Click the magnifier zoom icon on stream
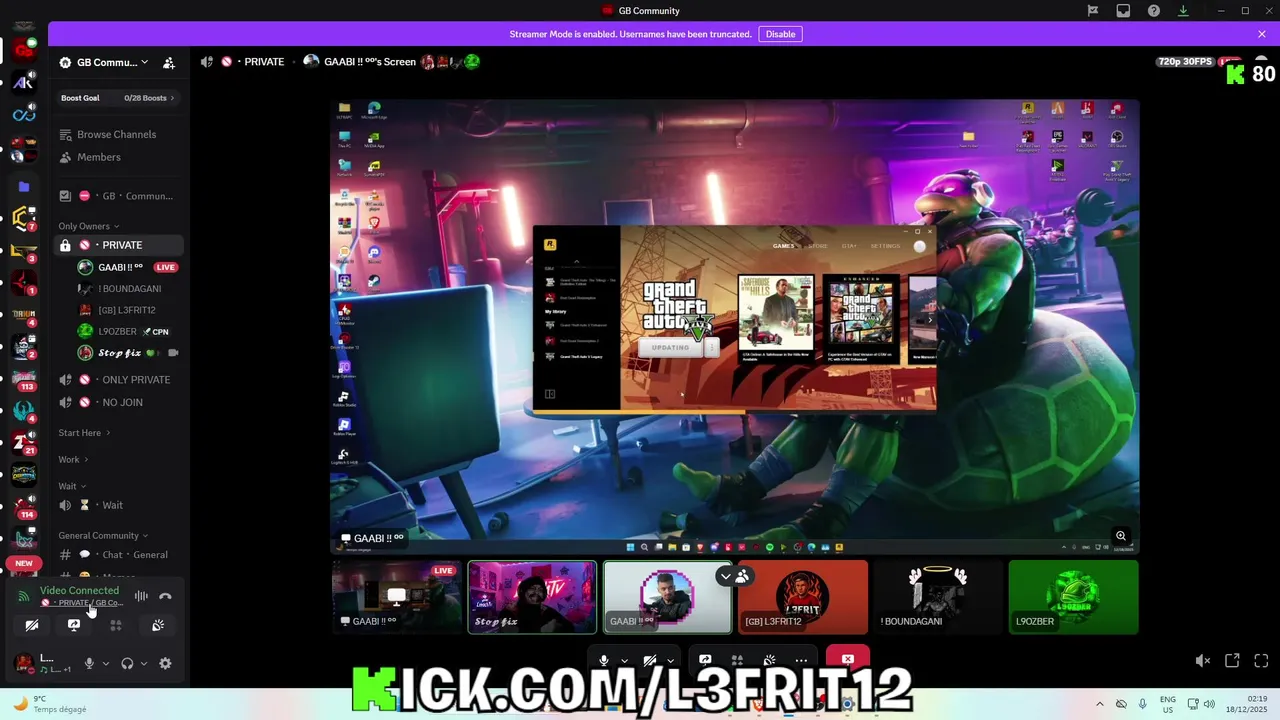The image size is (1280, 720). point(1121,536)
